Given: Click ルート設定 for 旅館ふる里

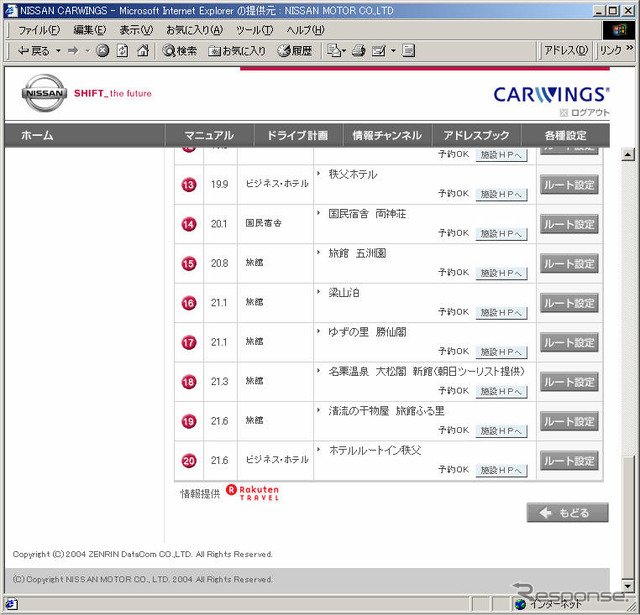Looking at the screenshot, I should [x=569, y=421].
